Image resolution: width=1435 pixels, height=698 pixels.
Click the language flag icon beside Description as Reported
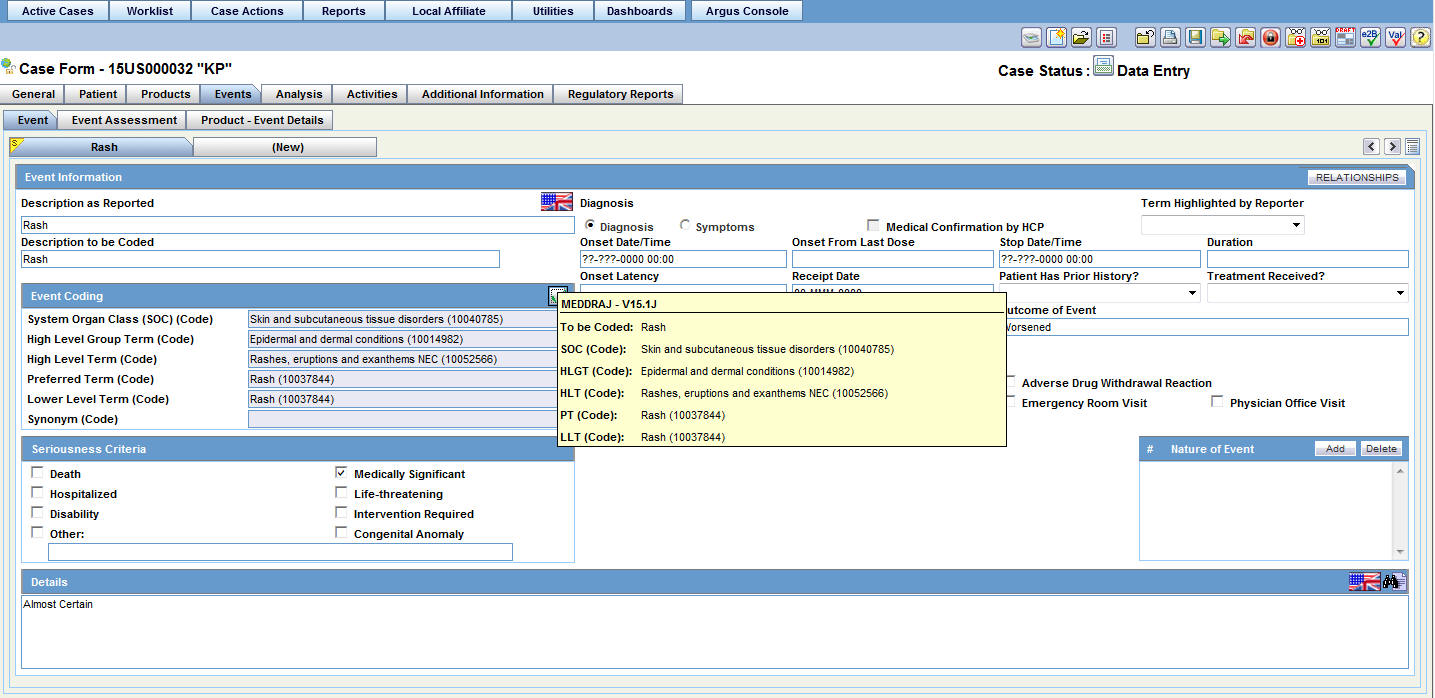coord(557,202)
